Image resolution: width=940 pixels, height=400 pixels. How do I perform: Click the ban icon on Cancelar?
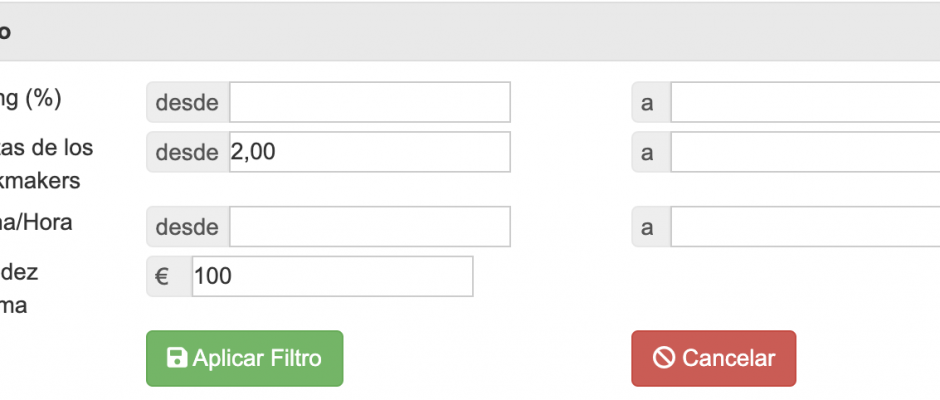tap(664, 358)
